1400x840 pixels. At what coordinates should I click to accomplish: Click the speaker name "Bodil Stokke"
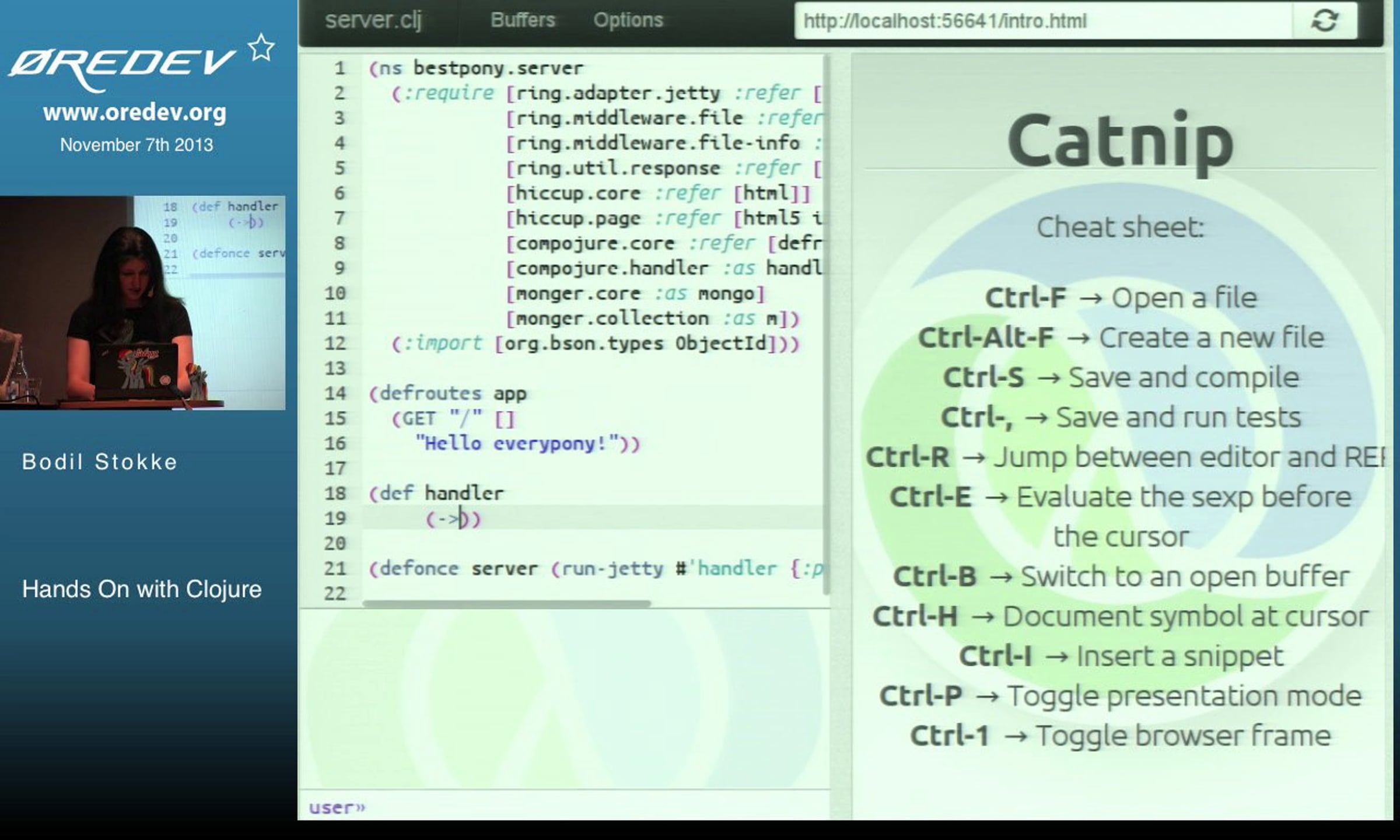pyautogui.click(x=100, y=462)
